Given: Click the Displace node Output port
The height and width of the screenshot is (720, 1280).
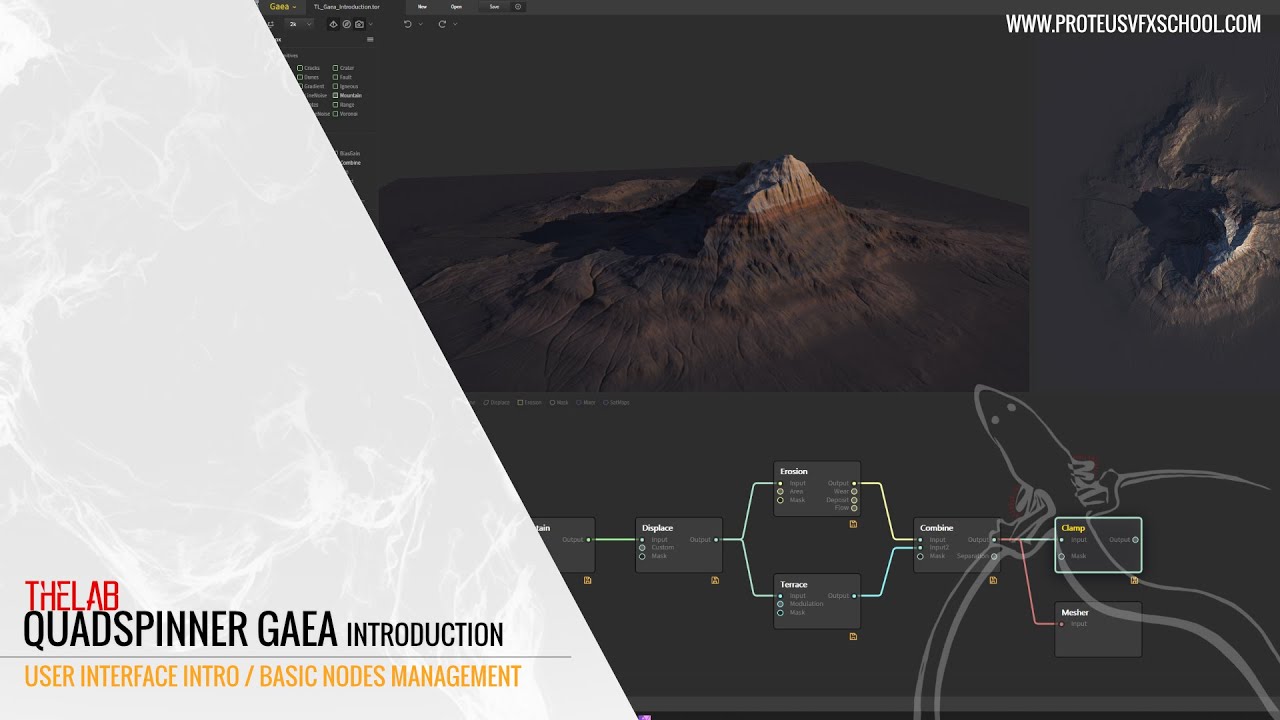Looking at the screenshot, I should pyautogui.click(x=716, y=540).
